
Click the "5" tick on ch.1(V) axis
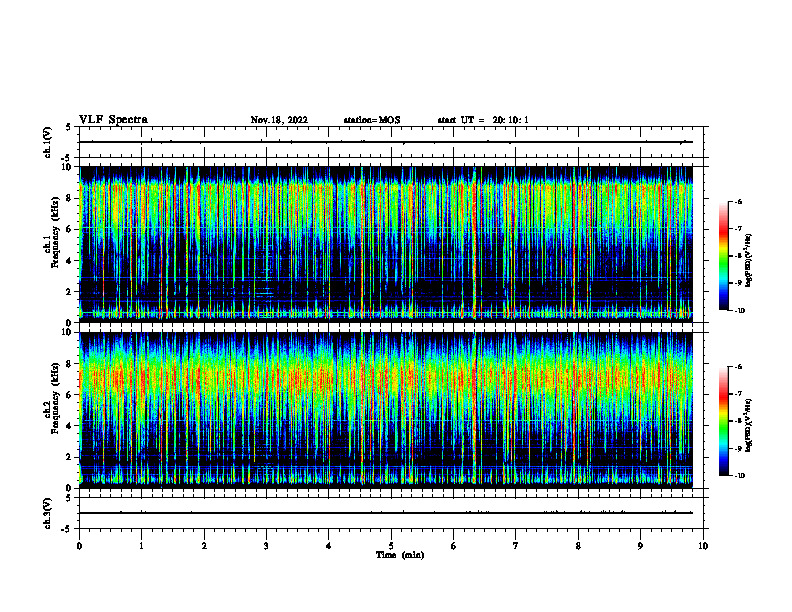(x=69, y=127)
